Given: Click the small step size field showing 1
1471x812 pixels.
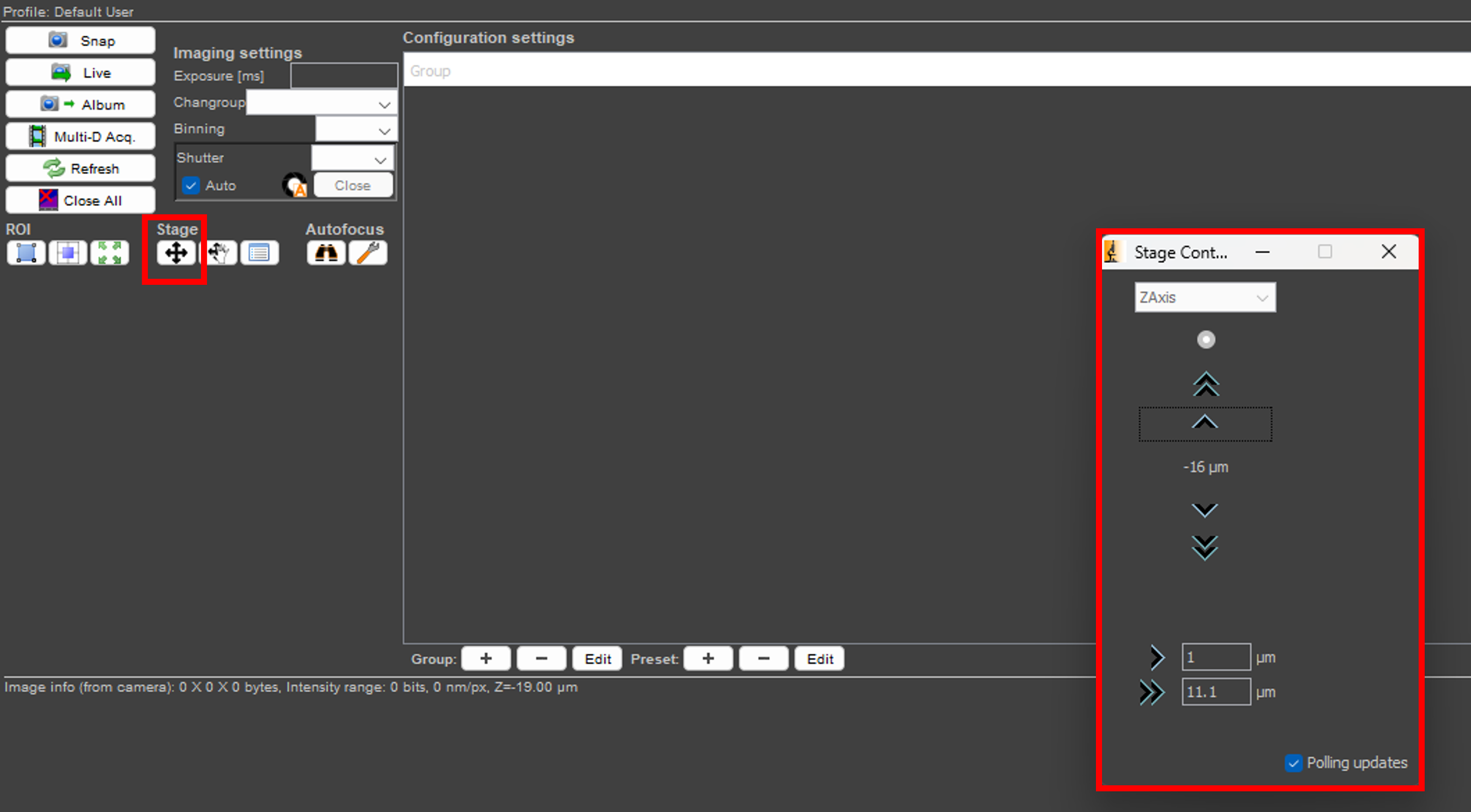Looking at the screenshot, I should coord(1216,657).
